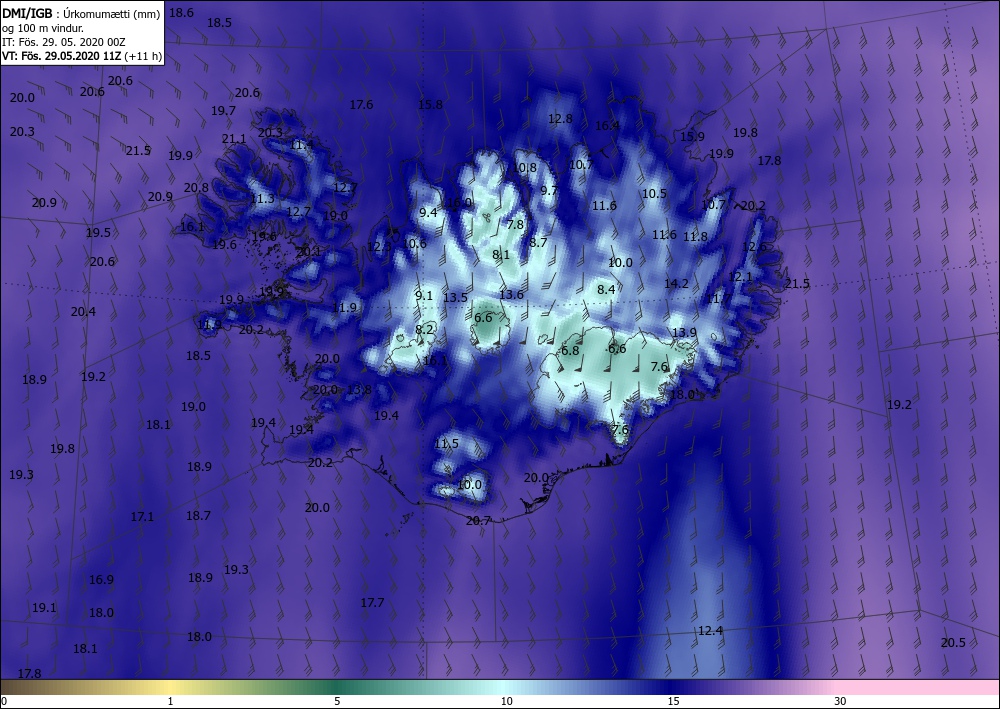Click the 9.1 map value
Screen dimensions: 1000x709
coord(423,295)
